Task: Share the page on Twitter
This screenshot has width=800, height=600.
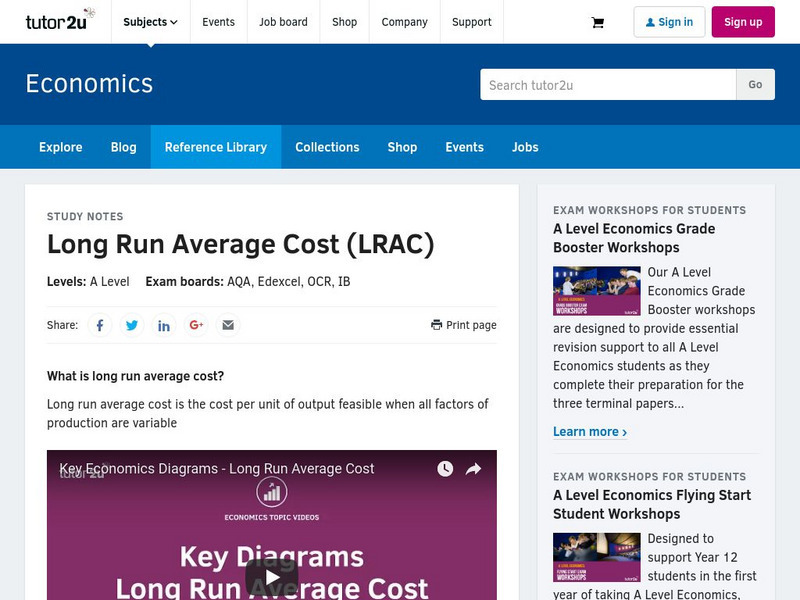Action: (x=132, y=325)
